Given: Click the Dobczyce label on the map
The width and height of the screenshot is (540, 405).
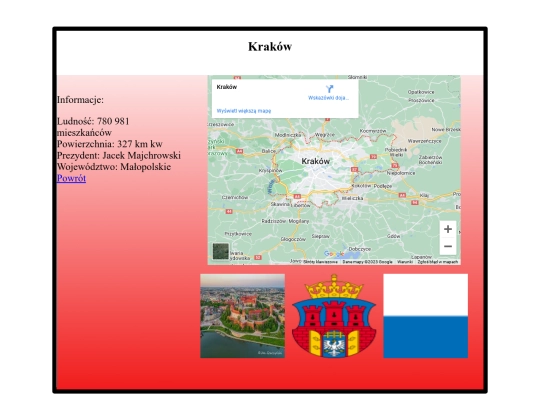Looking at the screenshot, I should pos(360,249).
